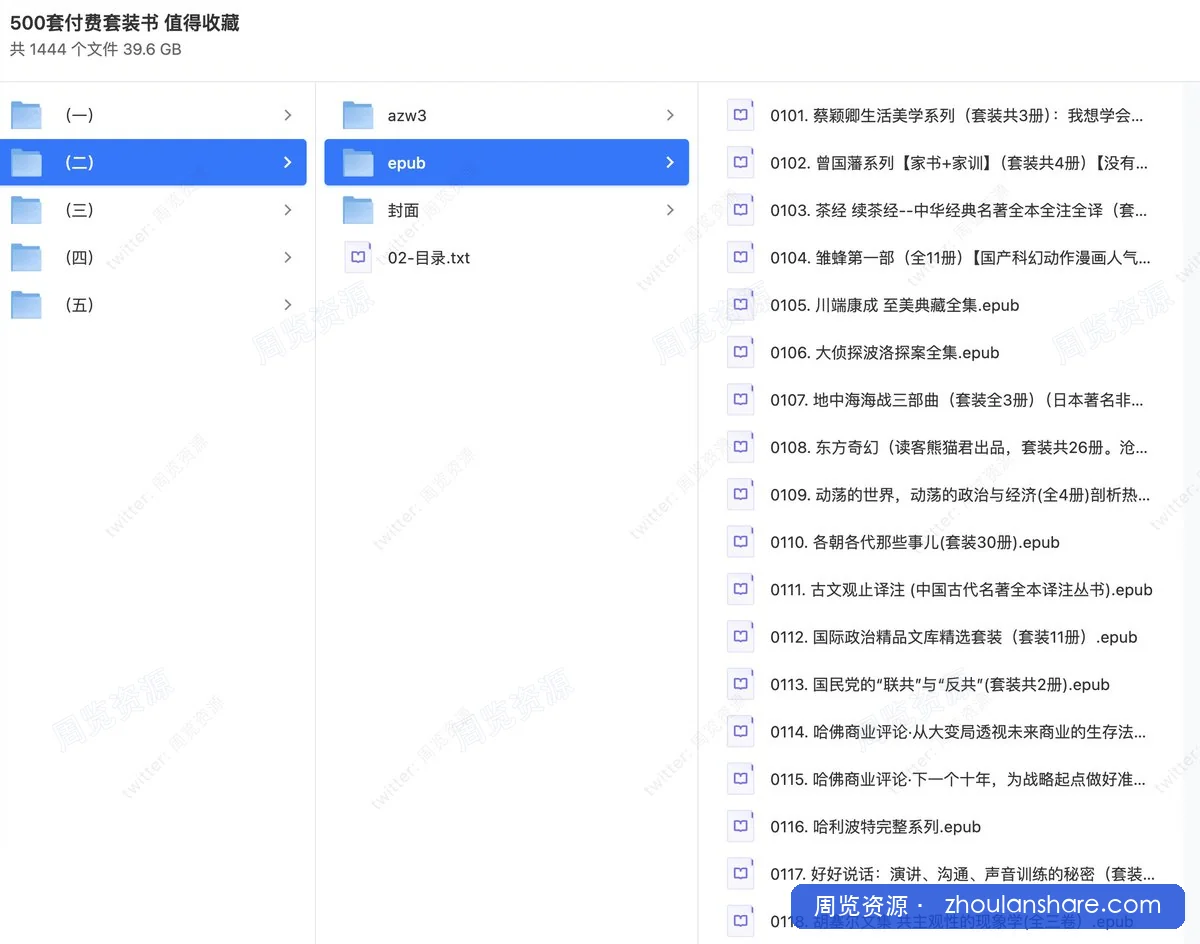Viewport: 1200px width, 944px height.
Task: Click the (四) folder icon
Action: click(x=26, y=257)
